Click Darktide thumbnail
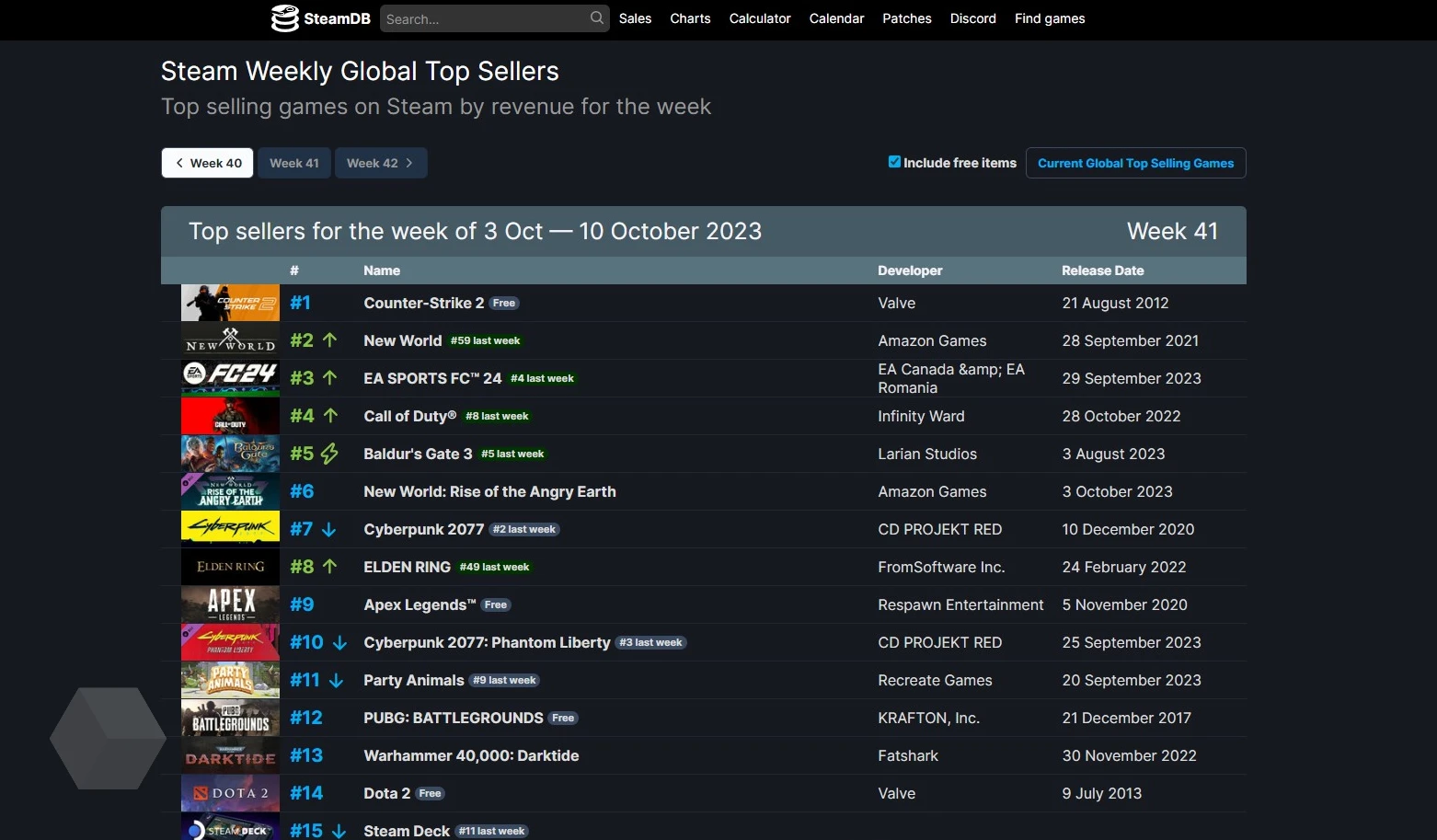The image size is (1437, 840). 230,755
